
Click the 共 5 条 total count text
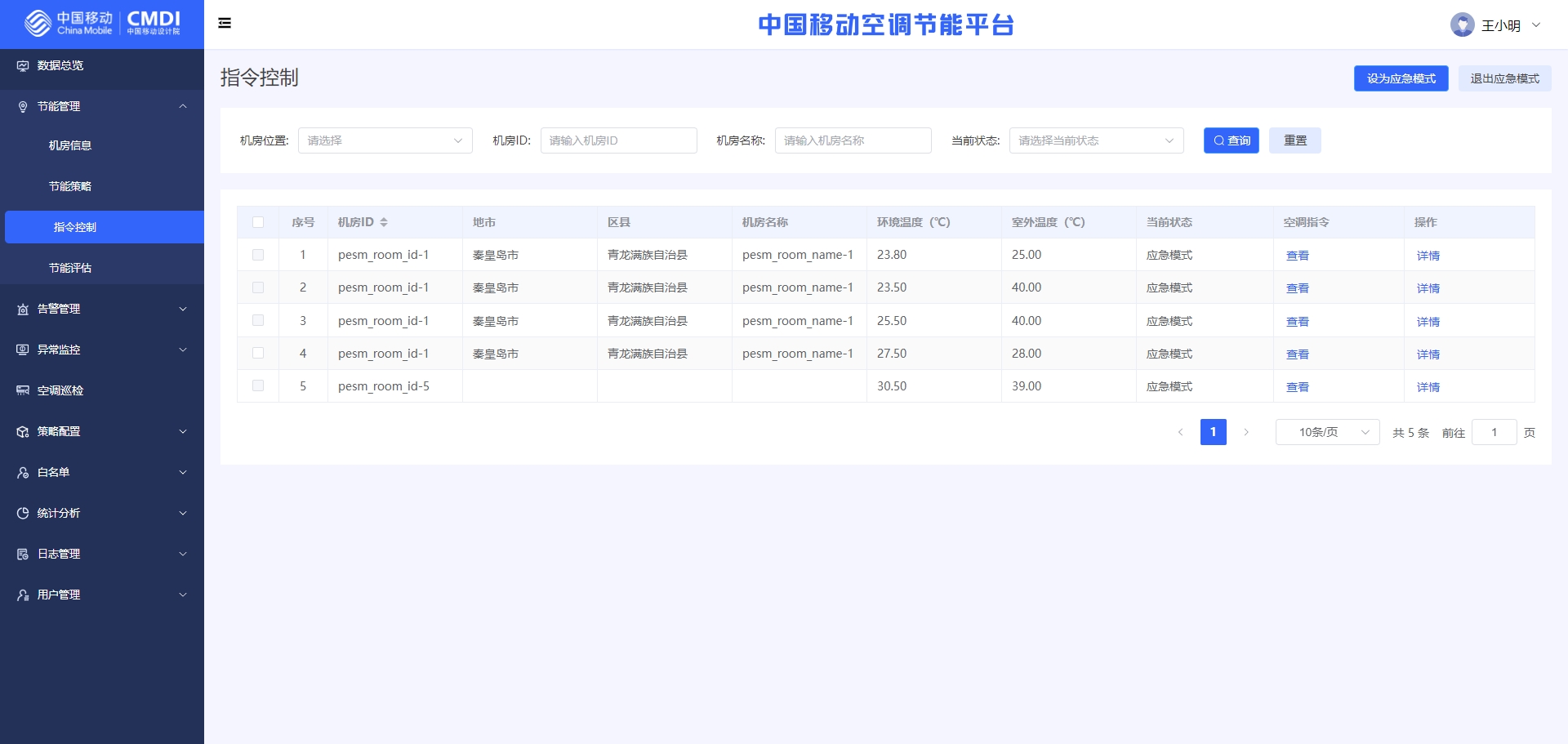[x=1411, y=433]
